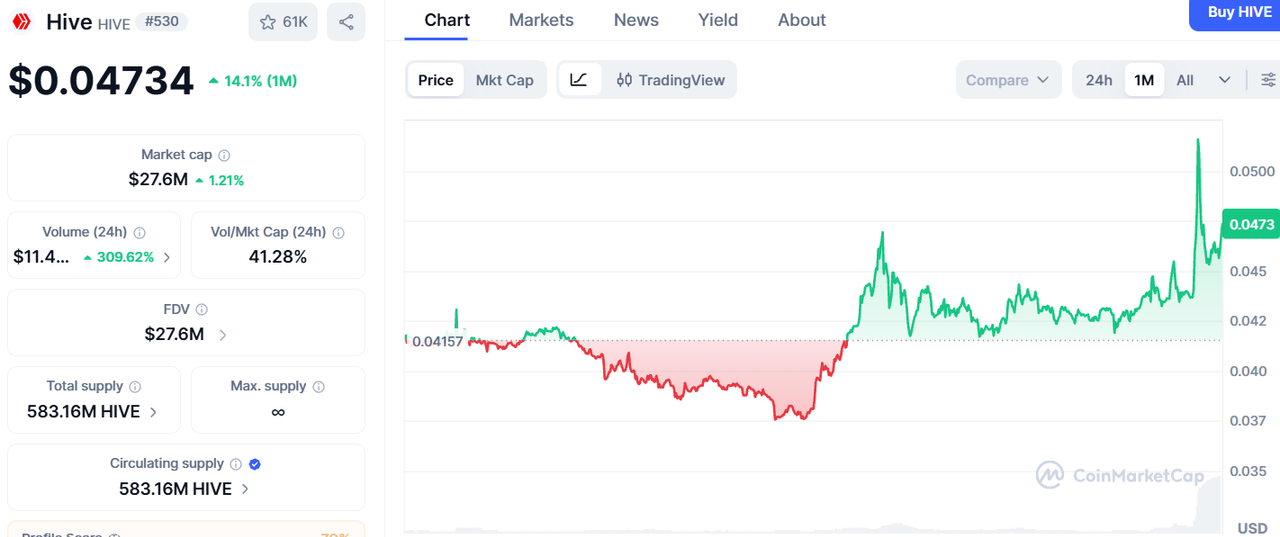
Task: Select the line chart mode
Action: [x=579, y=80]
